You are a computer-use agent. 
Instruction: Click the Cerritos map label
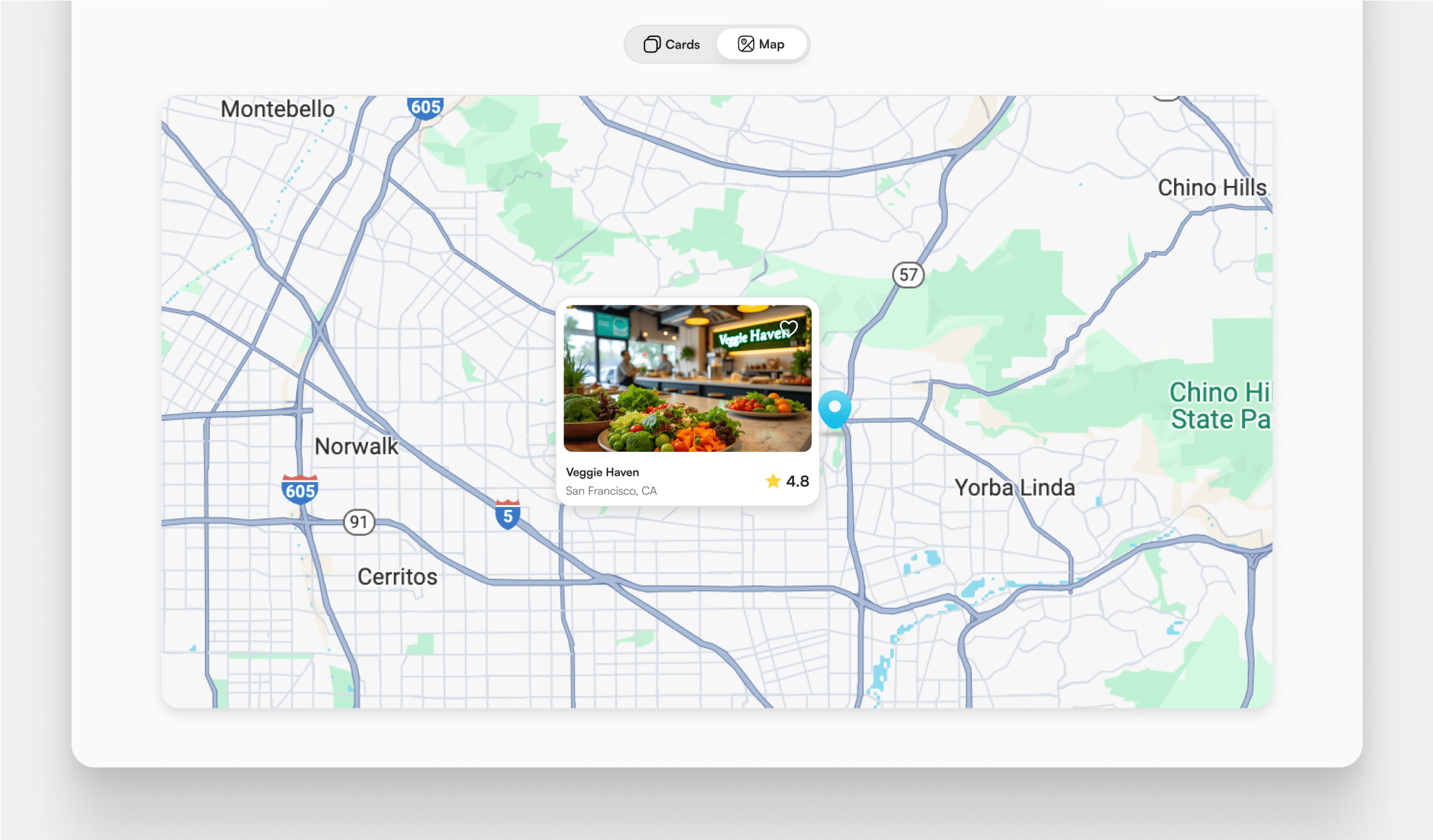[x=397, y=577]
